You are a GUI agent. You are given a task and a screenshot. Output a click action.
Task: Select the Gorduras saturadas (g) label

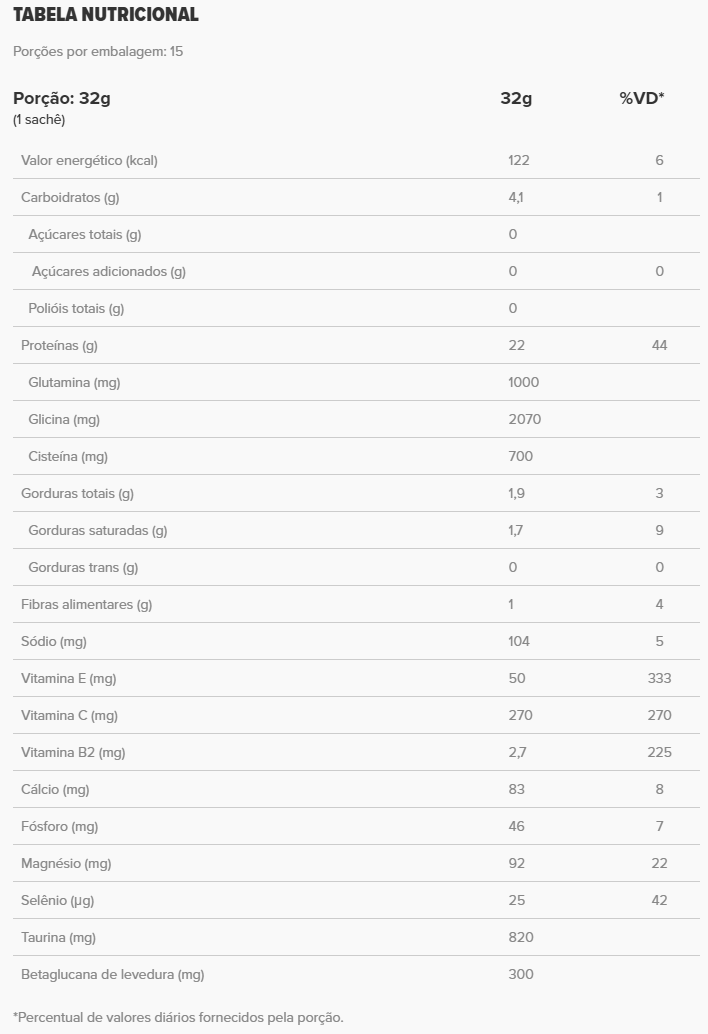(x=98, y=530)
